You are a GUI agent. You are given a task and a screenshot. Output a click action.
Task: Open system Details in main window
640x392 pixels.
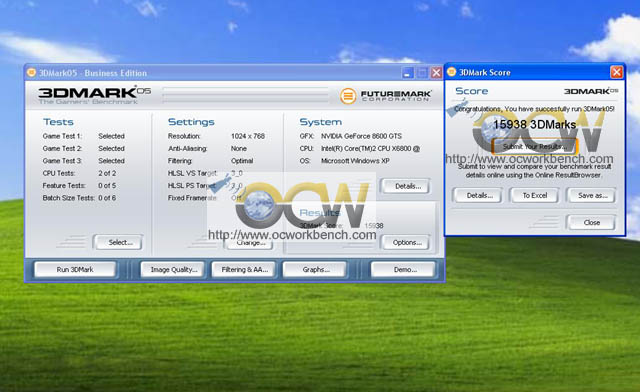tap(407, 186)
